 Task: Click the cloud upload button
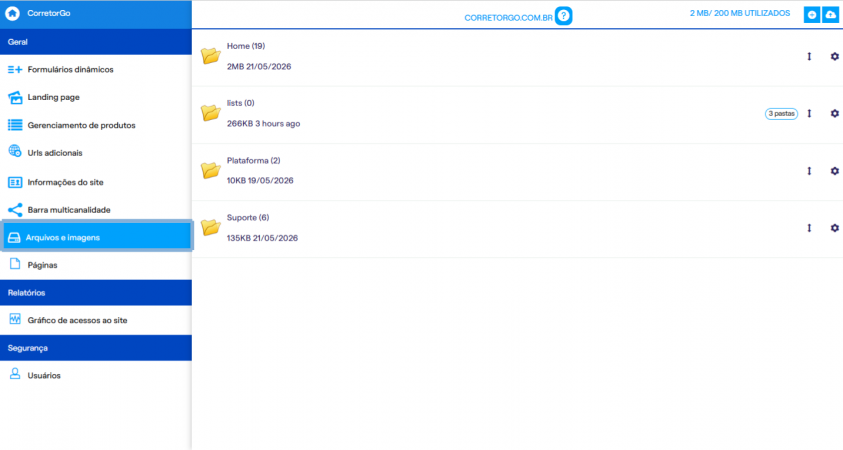[831, 15]
